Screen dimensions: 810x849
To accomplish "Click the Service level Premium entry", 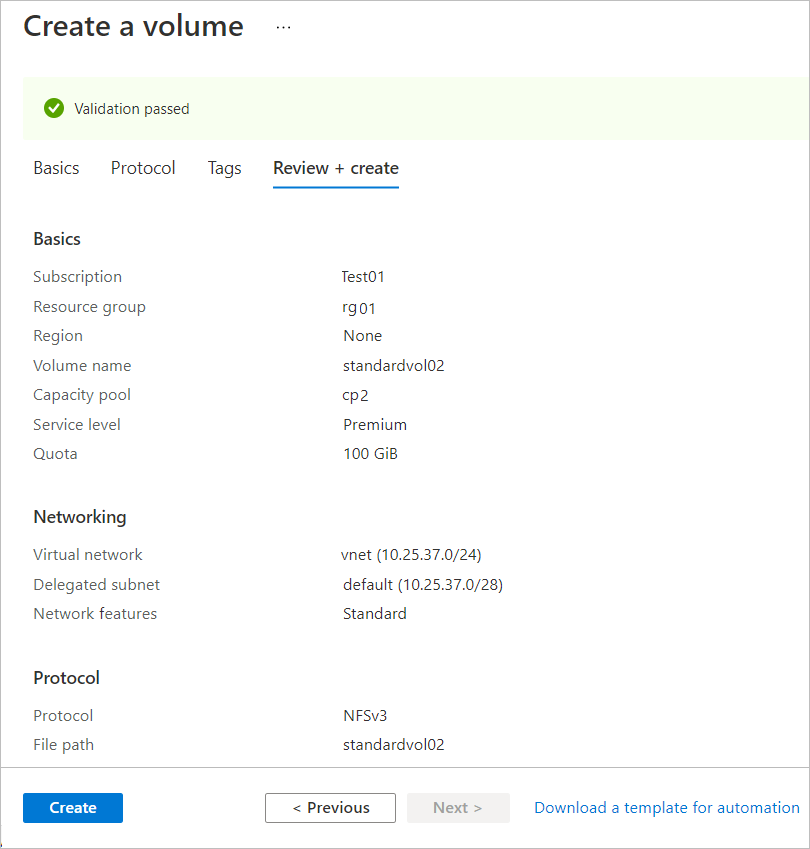I will coord(375,424).
